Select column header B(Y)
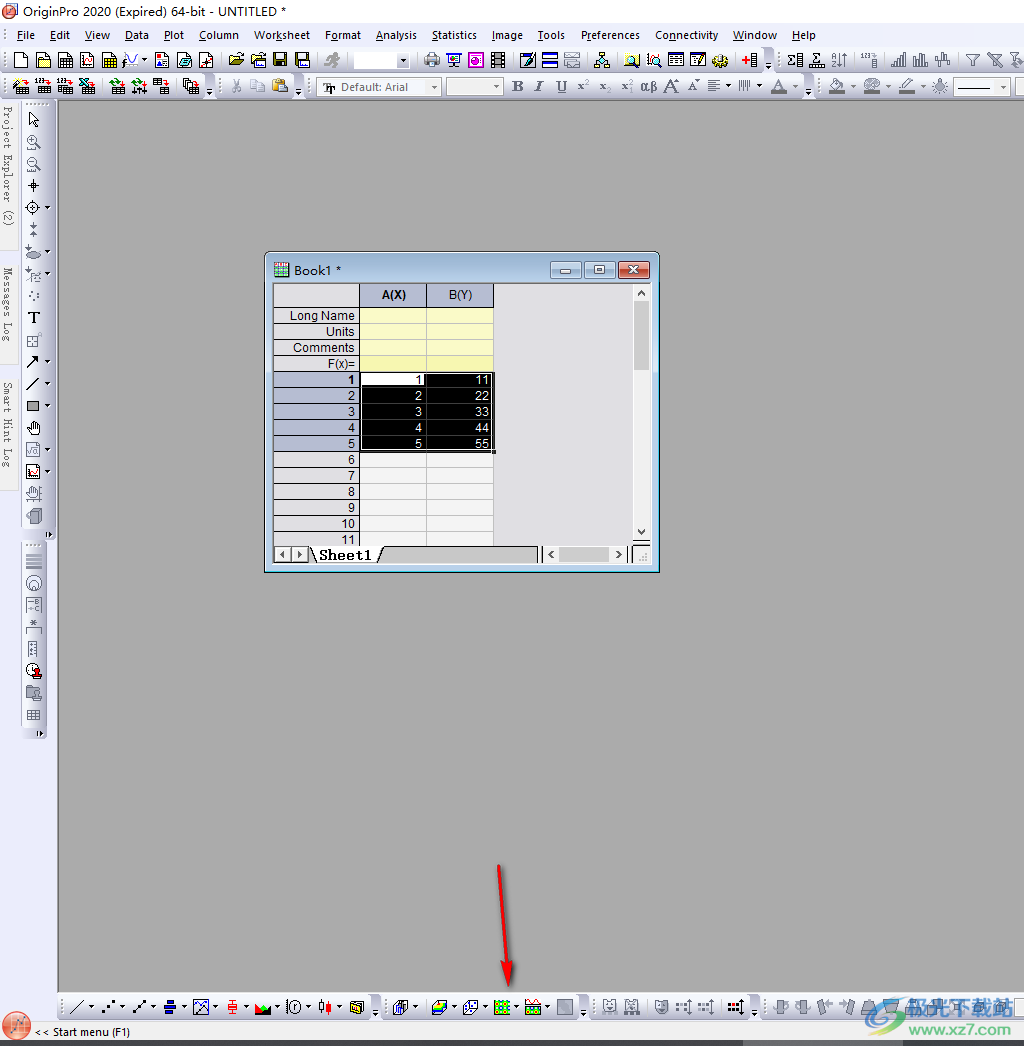Screen dimensions: 1024x1046 pos(460,295)
